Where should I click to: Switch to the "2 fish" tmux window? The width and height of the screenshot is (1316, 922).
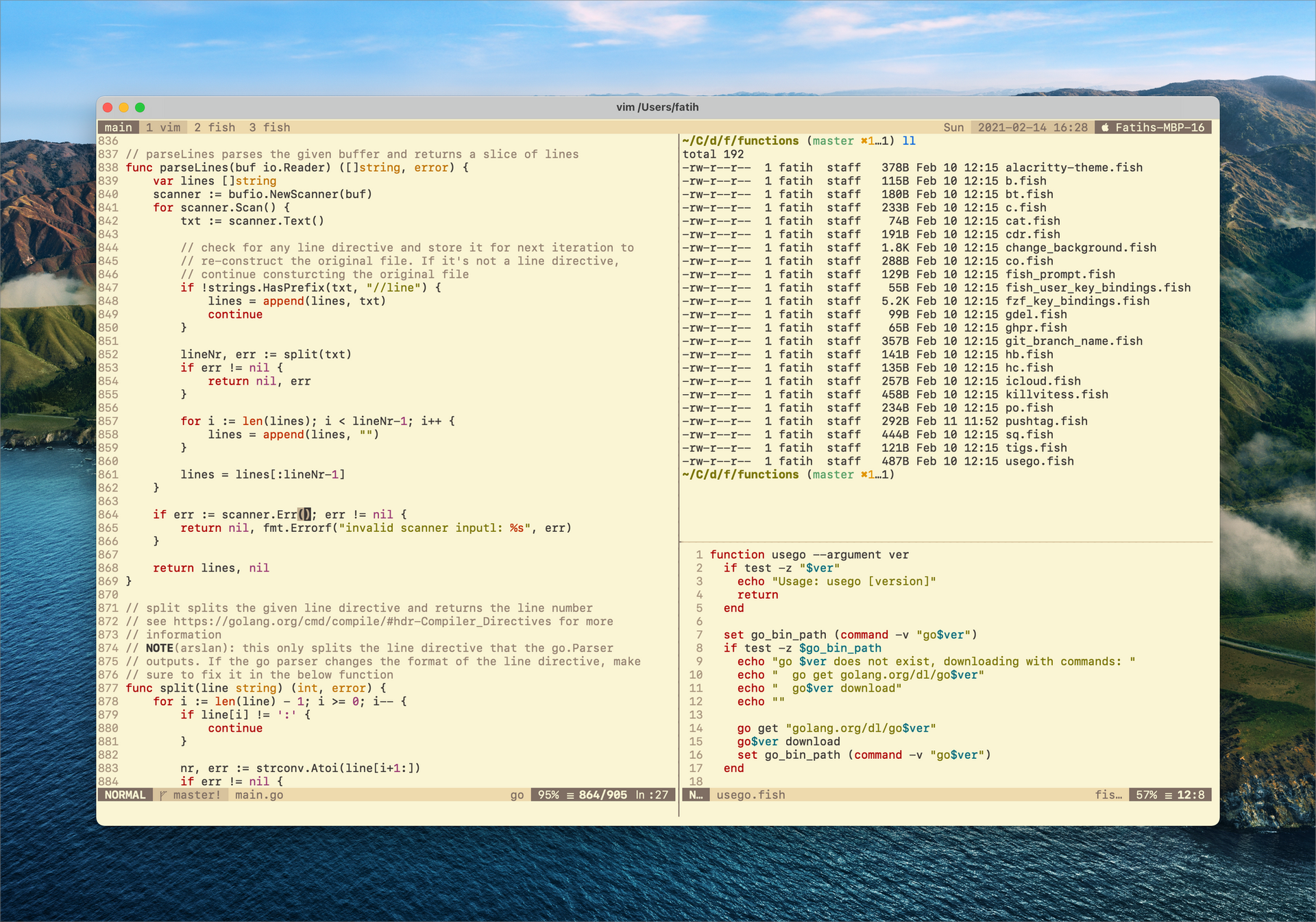(215, 127)
